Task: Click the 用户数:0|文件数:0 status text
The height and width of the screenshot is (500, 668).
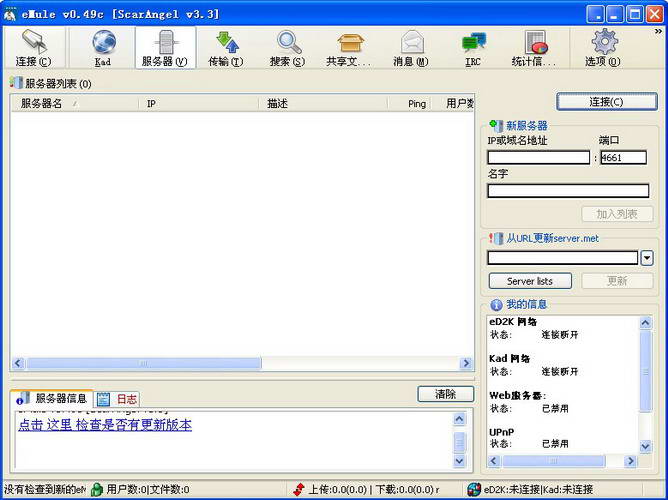Action: tap(148, 490)
